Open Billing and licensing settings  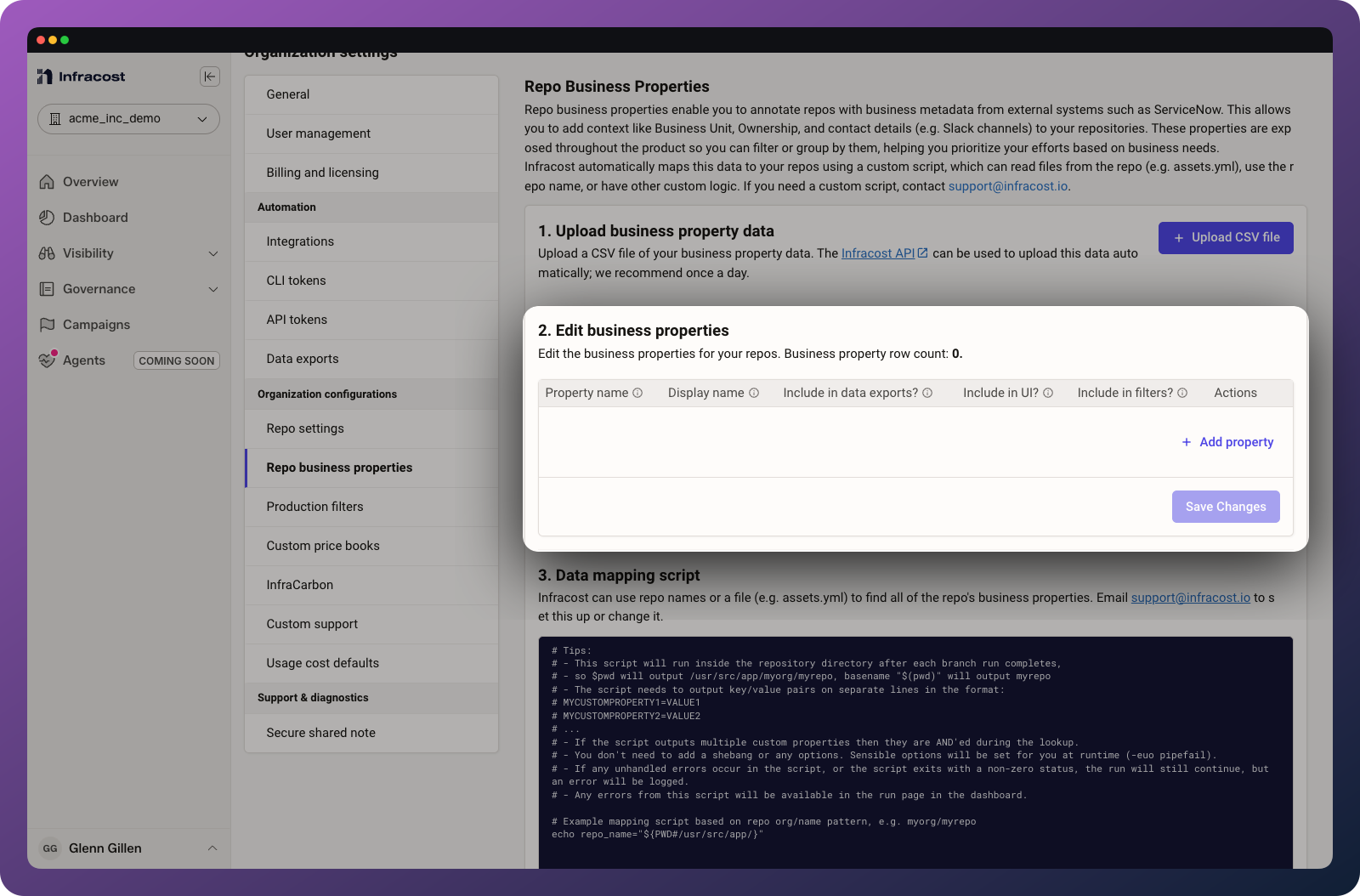click(371, 173)
